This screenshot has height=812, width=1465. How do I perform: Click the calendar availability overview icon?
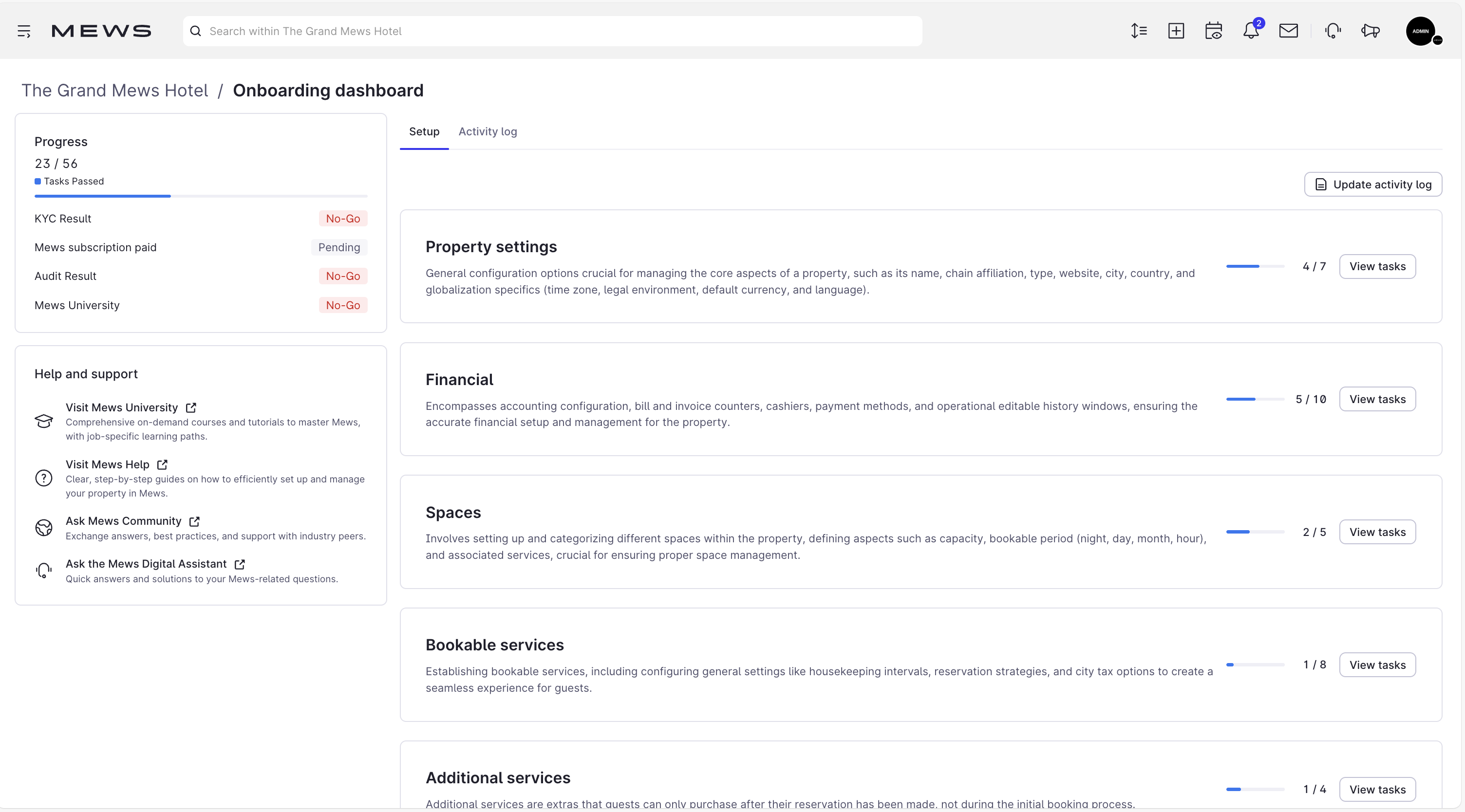[1214, 31]
